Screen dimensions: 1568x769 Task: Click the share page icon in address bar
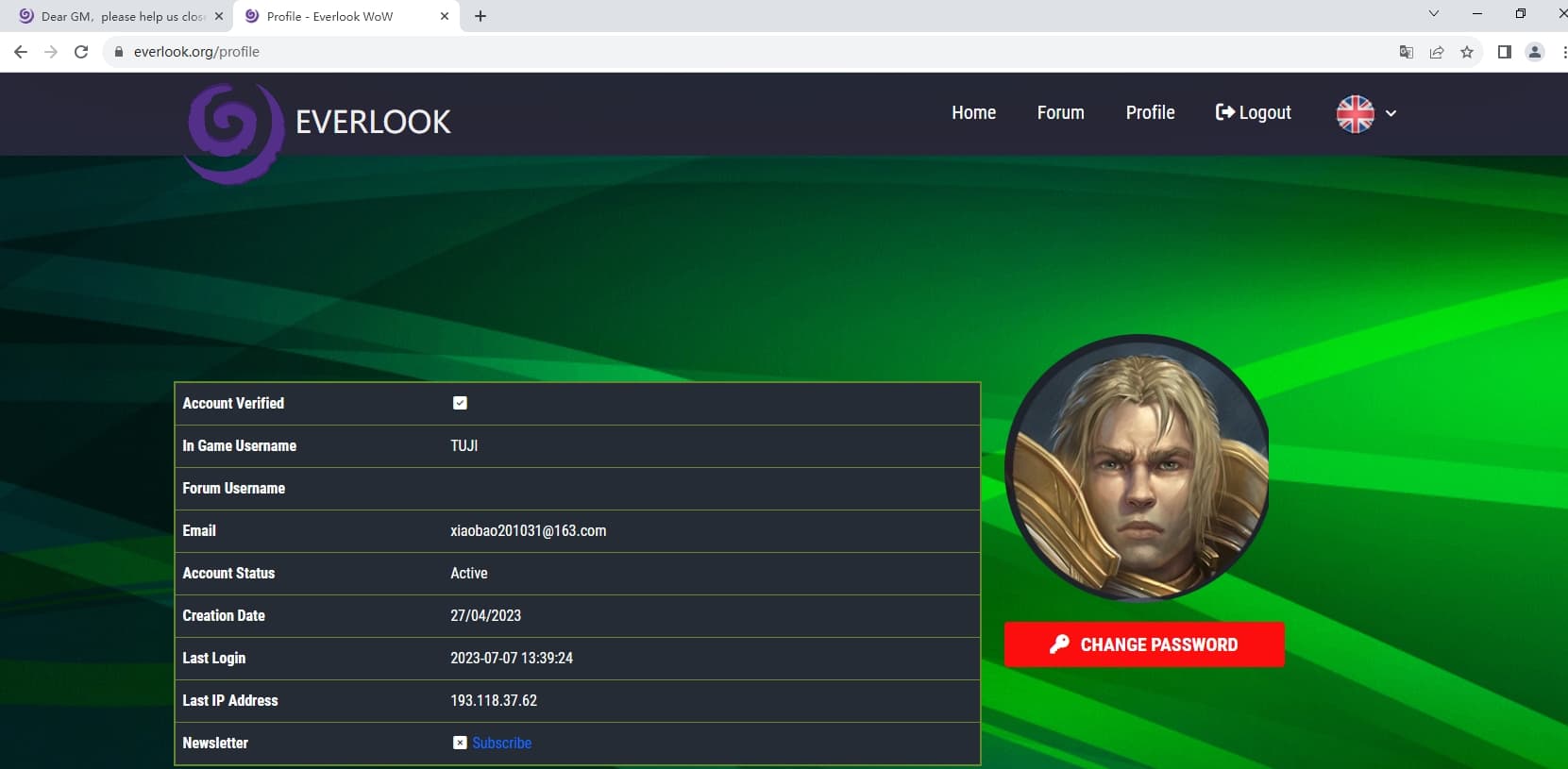tap(1437, 52)
